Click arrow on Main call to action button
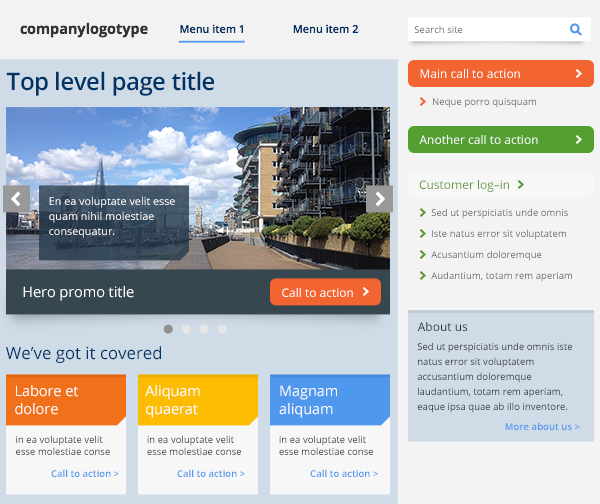 (x=579, y=73)
